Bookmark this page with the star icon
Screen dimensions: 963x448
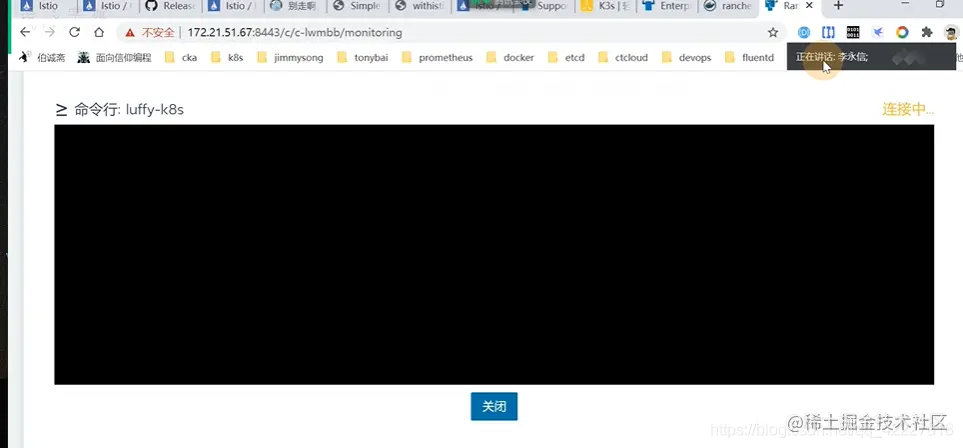tap(773, 33)
